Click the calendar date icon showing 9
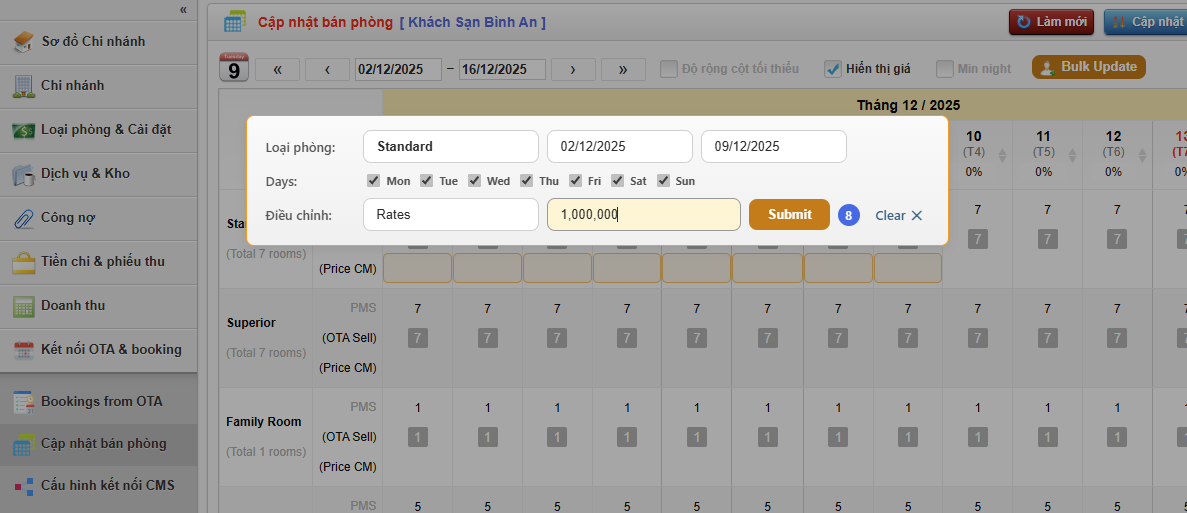1187x513 pixels. tap(233, 68)
